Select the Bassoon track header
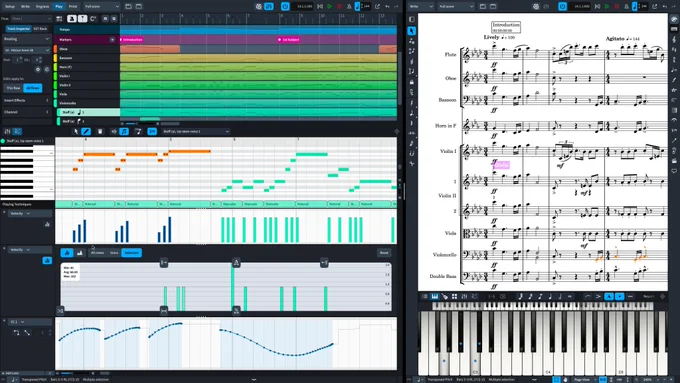680x383 pixels. coord(87,58)
